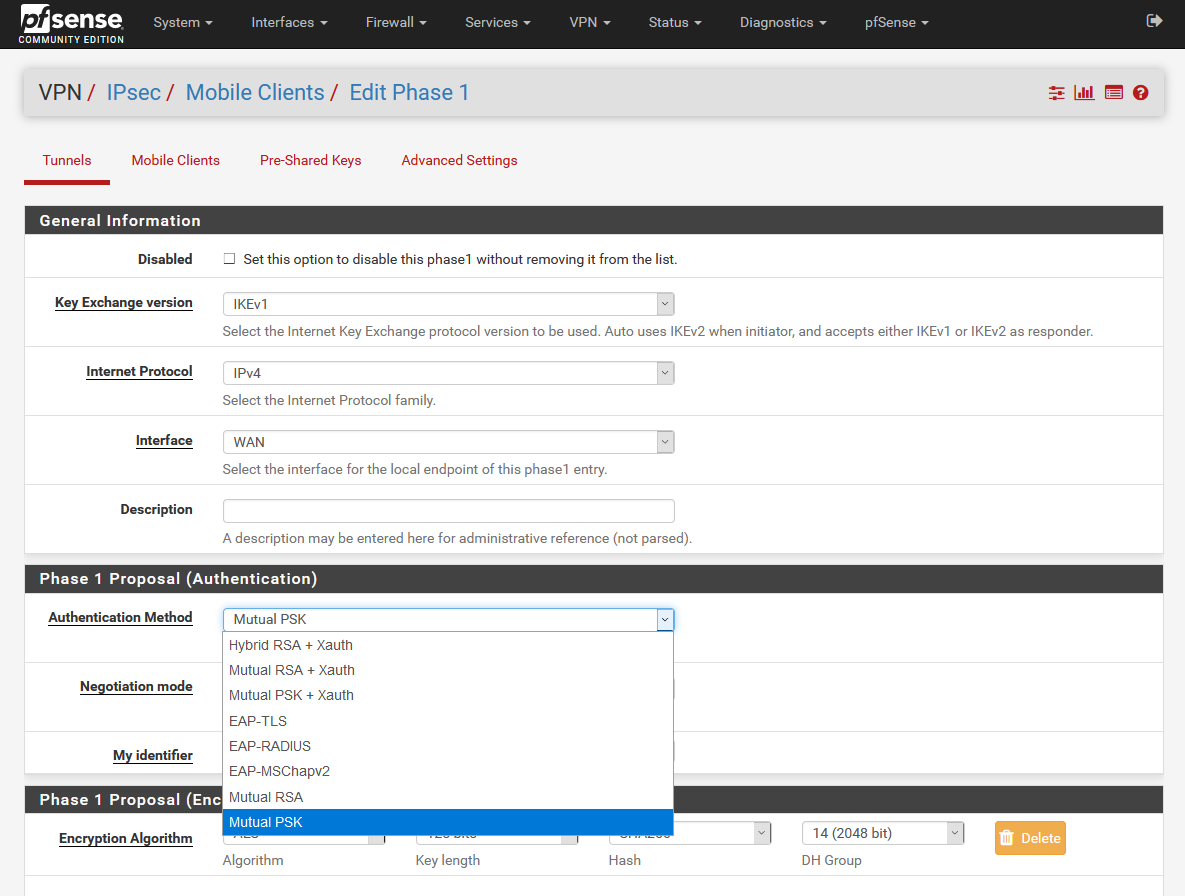Click the Edit Phase 1 breadcrumb link
The width and height of the screenshot is (1185, 896).
click(409, 92)
